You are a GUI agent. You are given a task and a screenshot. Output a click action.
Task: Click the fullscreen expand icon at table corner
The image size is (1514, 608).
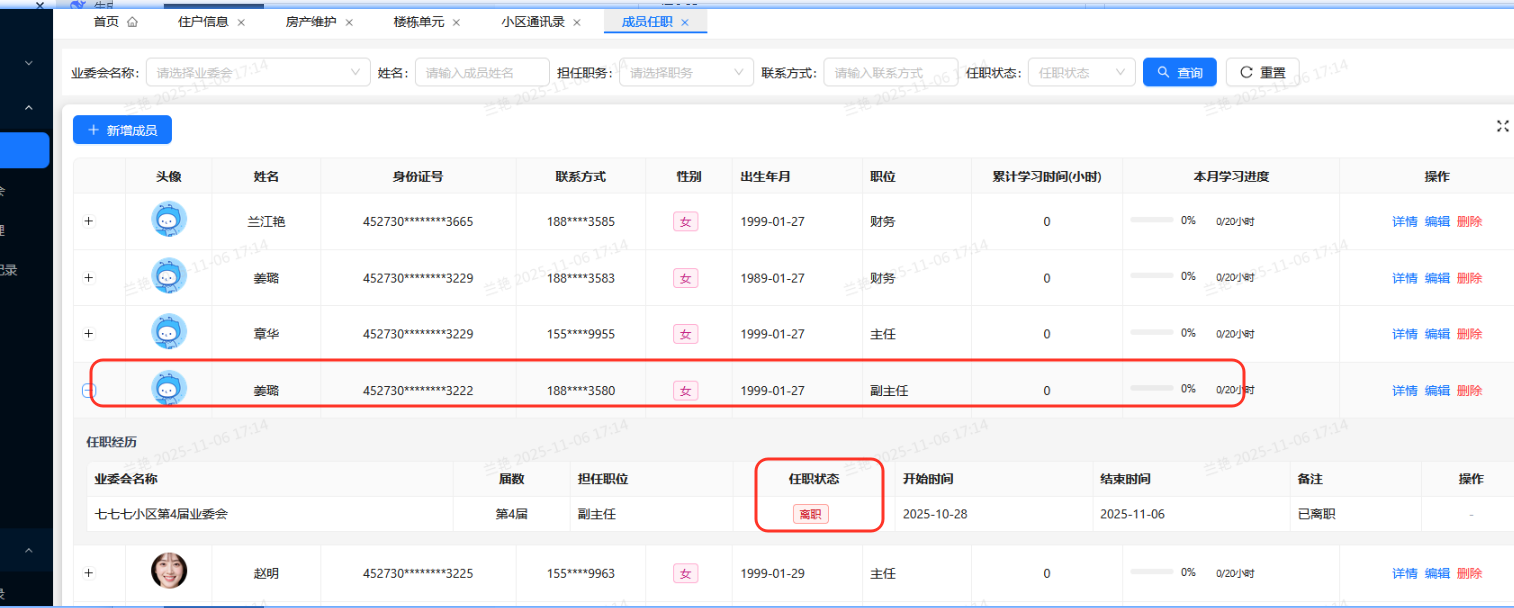click(1502, 126)
